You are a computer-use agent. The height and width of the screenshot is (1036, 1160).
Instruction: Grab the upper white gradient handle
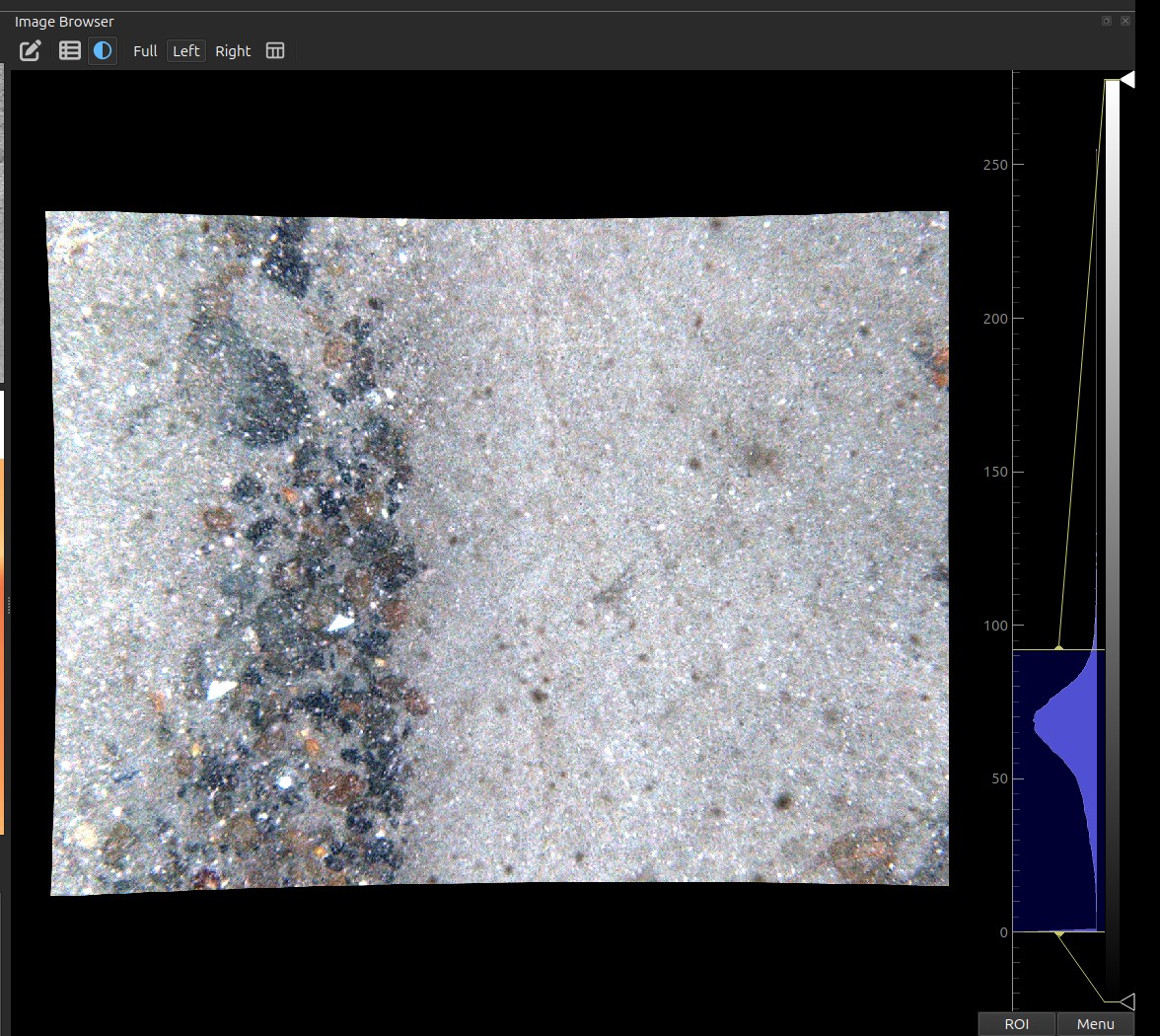(x=1126, y=80)
